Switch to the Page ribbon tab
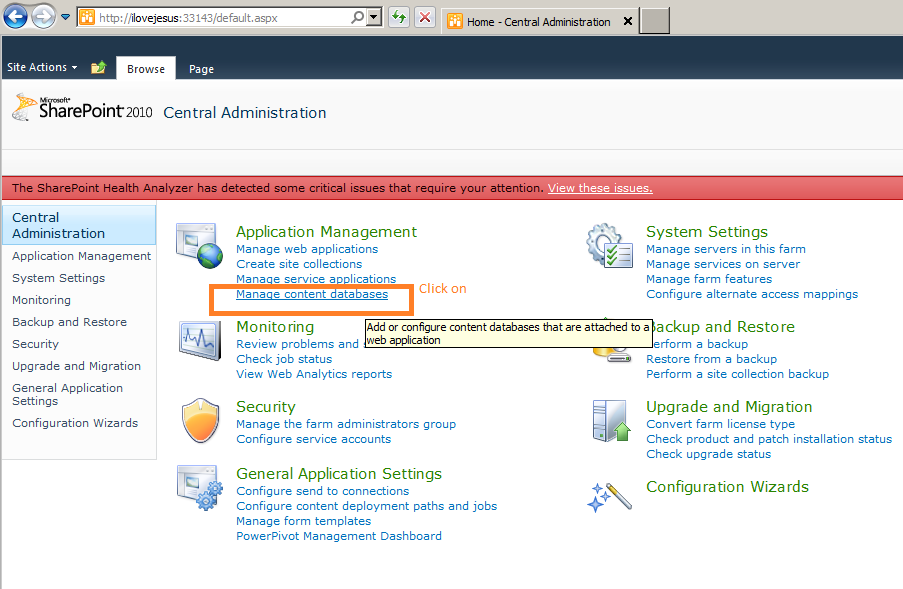The height and width of the screenshot is (589, 903). (201, 69)
